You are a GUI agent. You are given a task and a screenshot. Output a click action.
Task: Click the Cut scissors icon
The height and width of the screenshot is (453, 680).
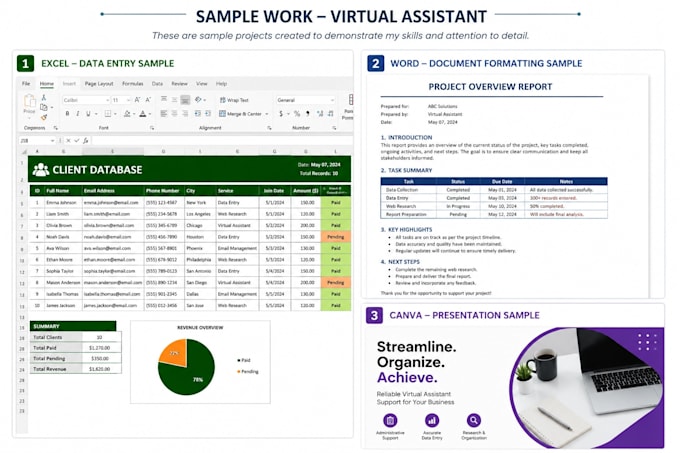43,98
